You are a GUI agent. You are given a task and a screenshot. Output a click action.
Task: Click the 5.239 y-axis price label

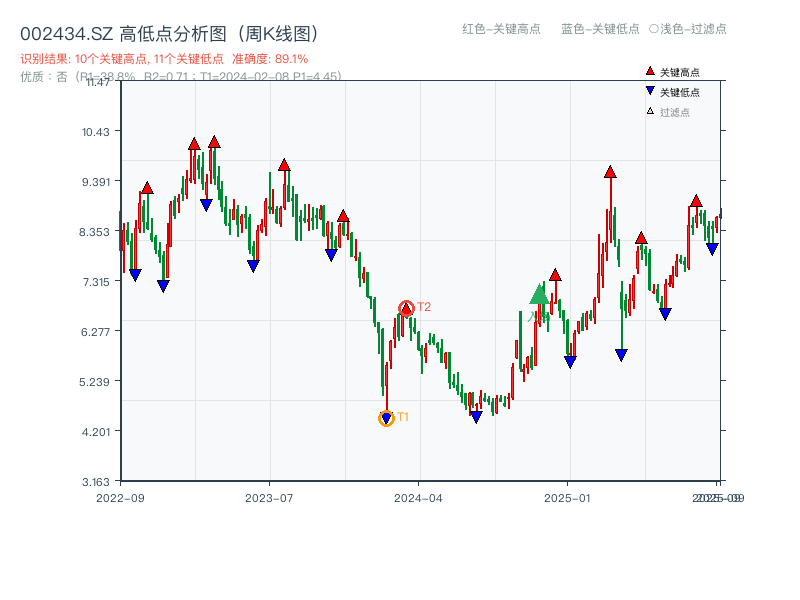click(94, 382)
